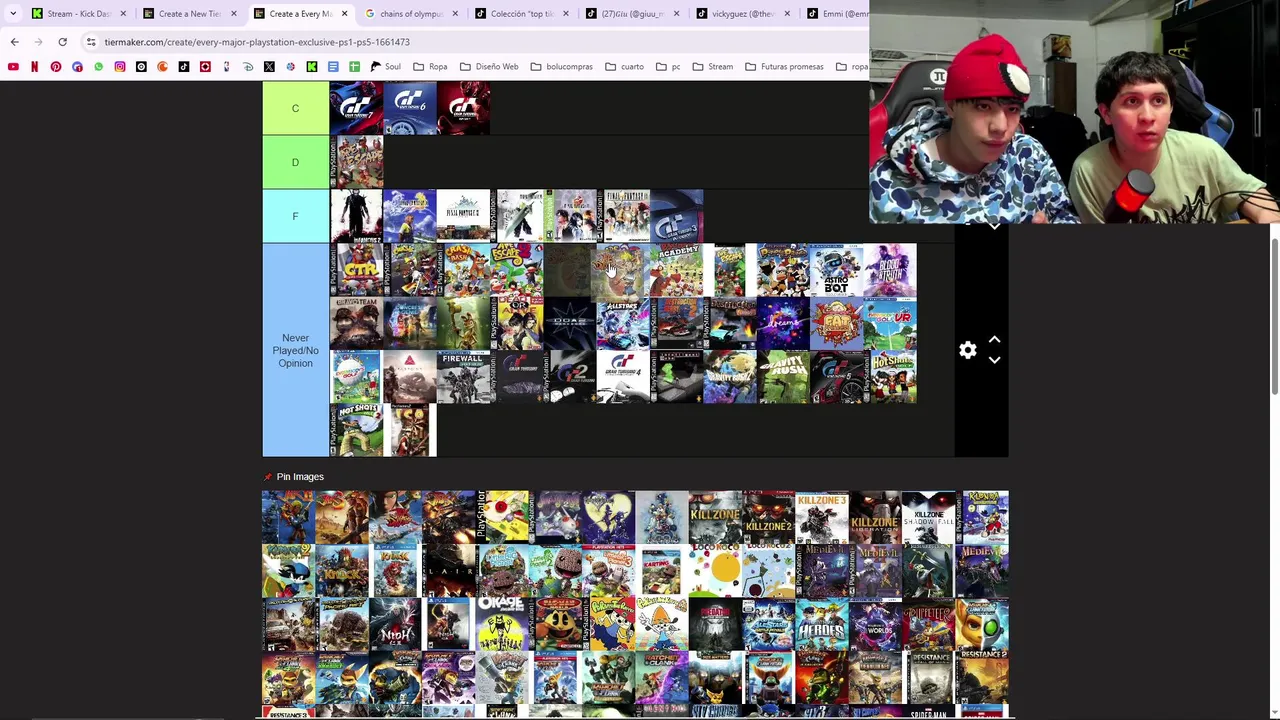Switch to Create a New Tier tab
The width and height of the screenshot is (1280, 720).
(x=188, y=14)
